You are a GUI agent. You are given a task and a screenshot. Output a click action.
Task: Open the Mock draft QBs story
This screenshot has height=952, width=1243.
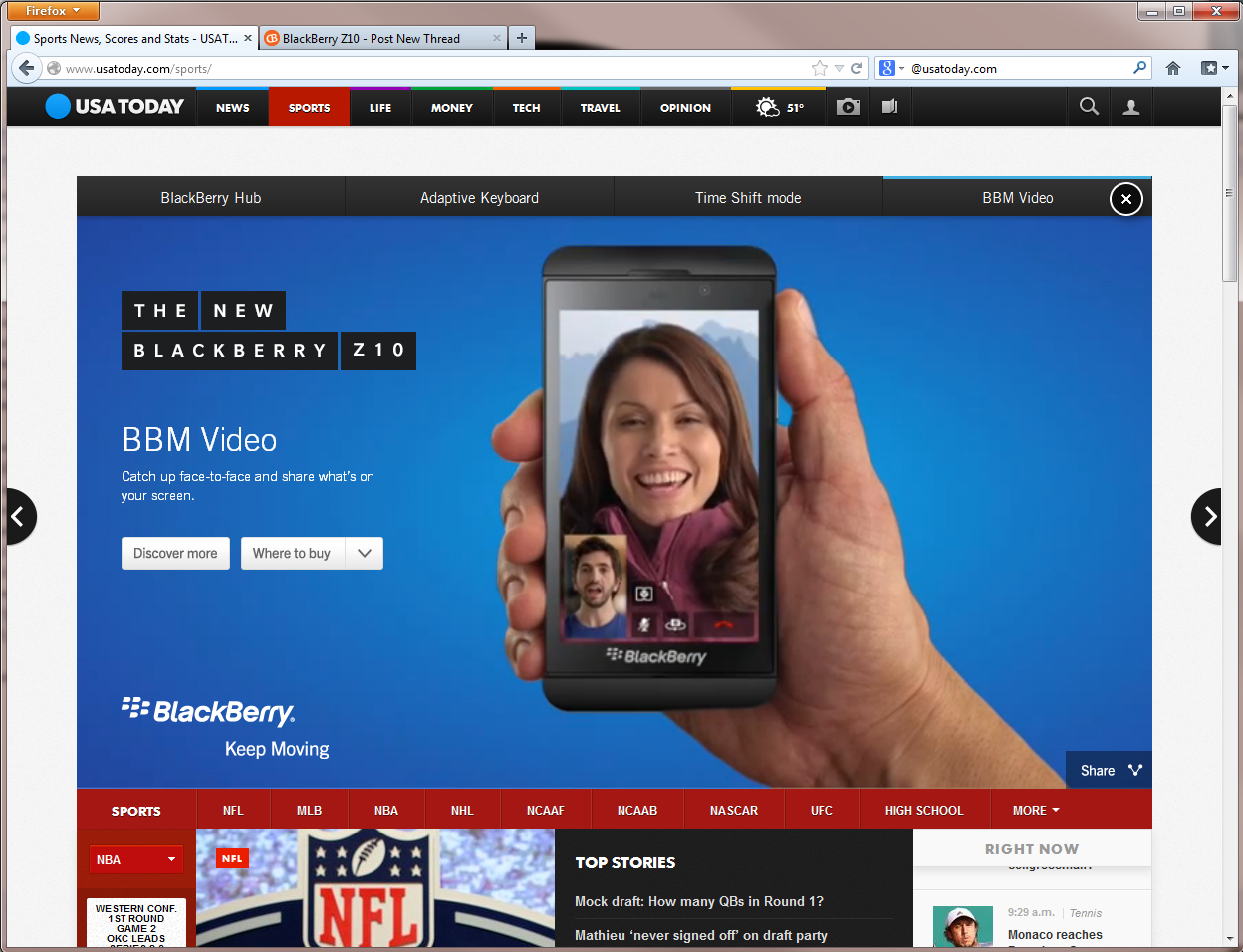pyautogui.click(x=699, y=901)
